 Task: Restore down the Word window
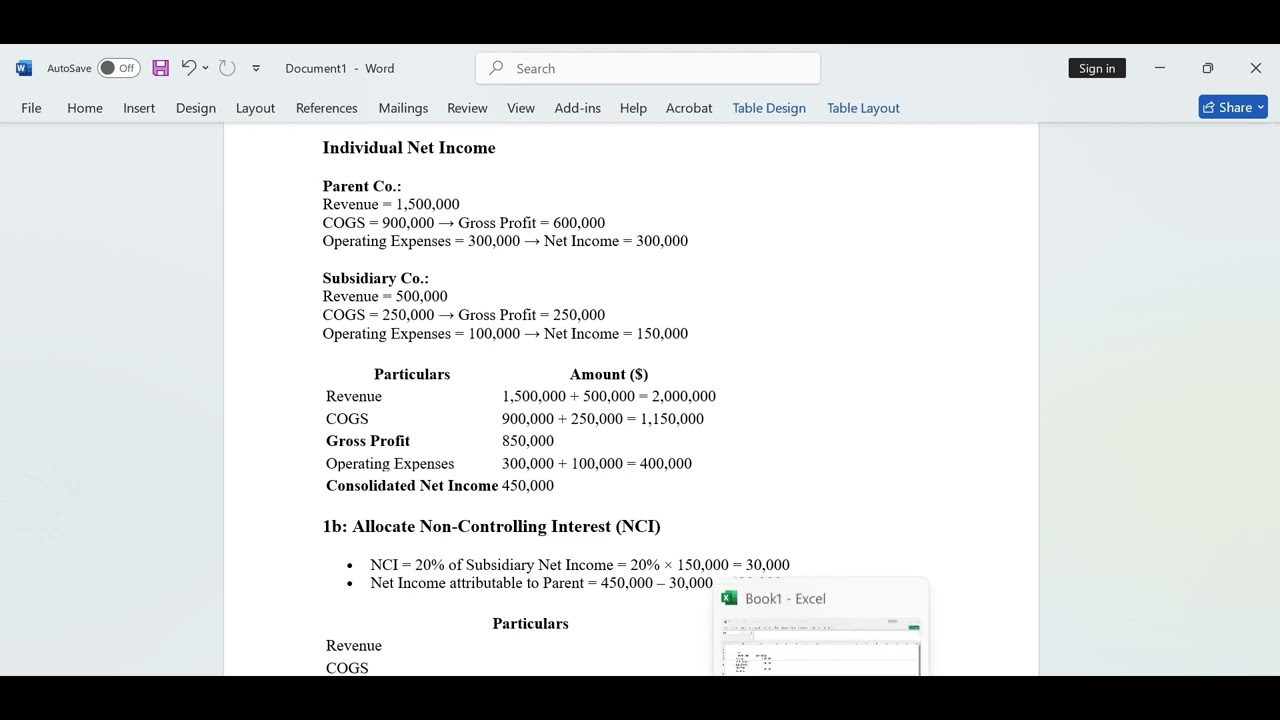pos(1208,68)
